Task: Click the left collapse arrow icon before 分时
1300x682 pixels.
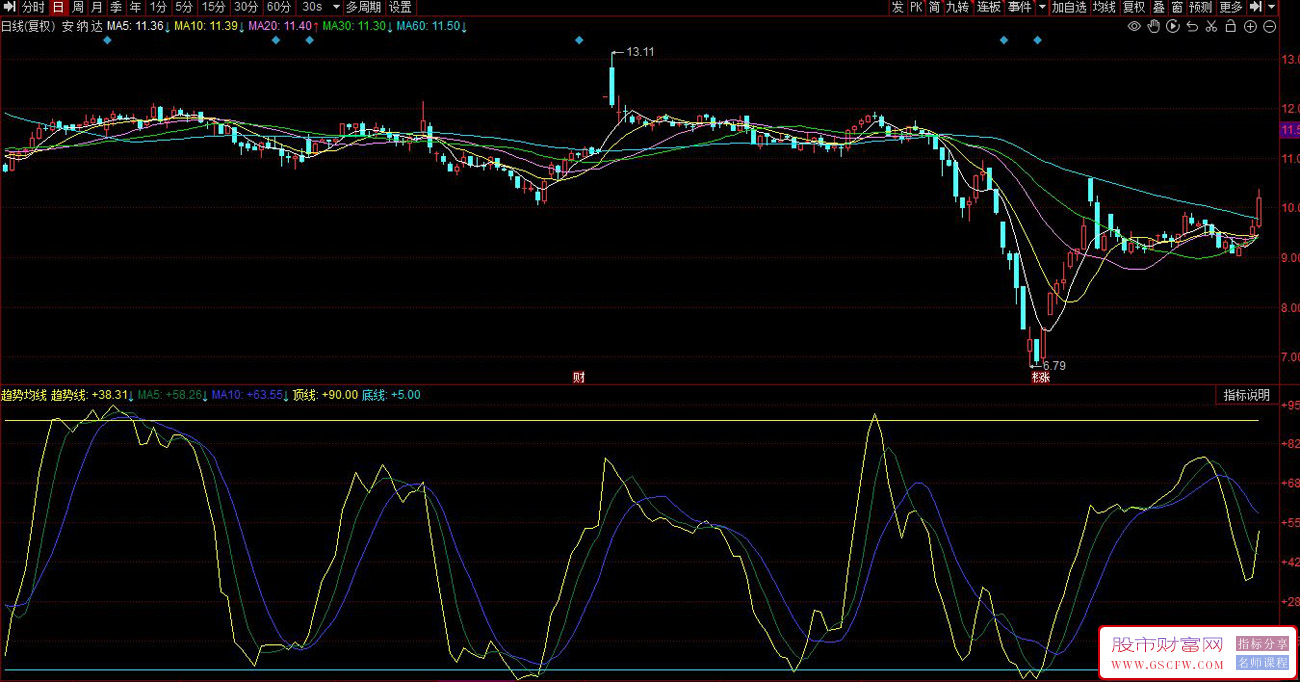Action: click(x=10, y=7)
